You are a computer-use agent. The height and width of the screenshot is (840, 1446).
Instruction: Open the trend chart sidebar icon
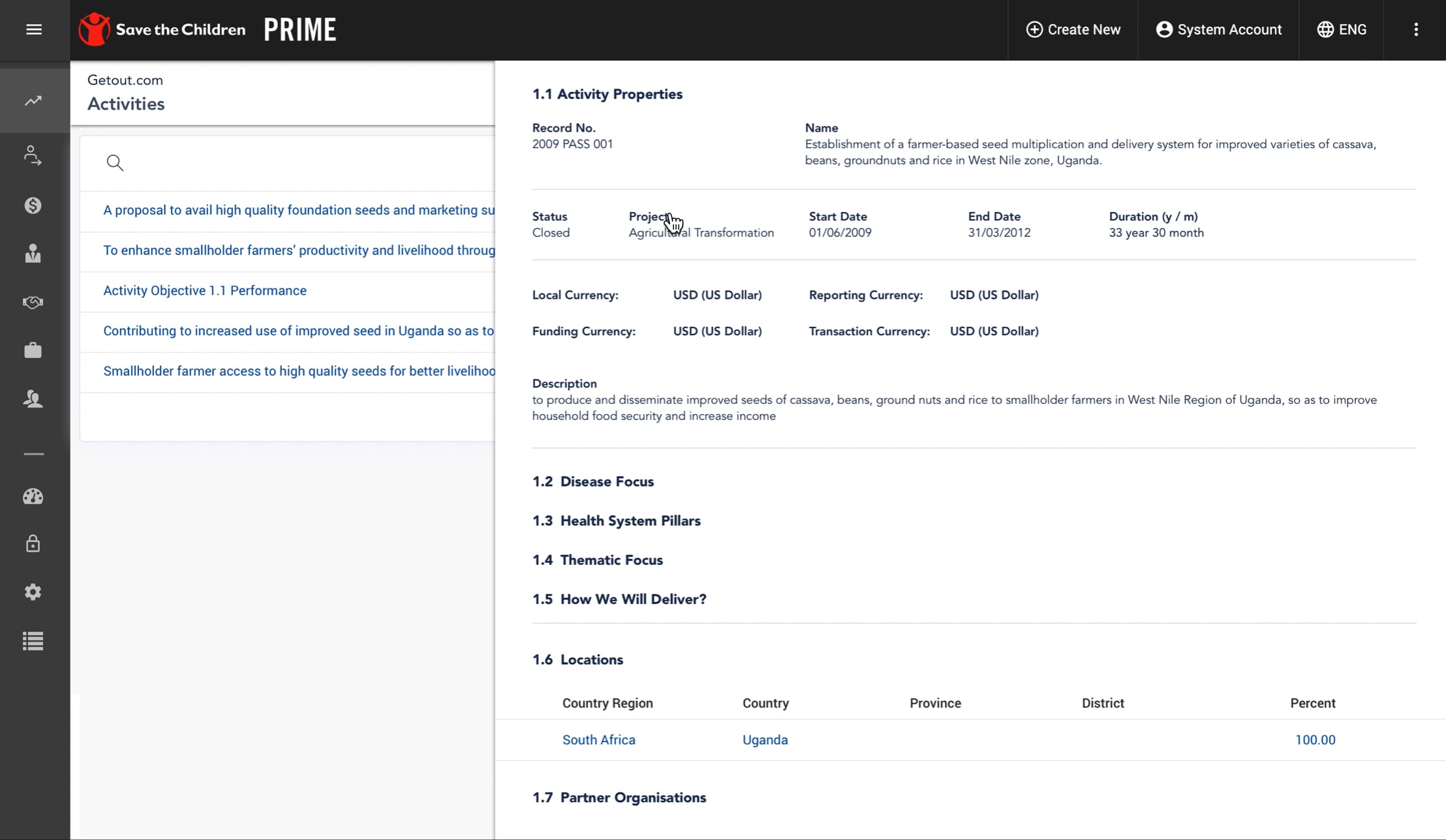pos(33,100)
